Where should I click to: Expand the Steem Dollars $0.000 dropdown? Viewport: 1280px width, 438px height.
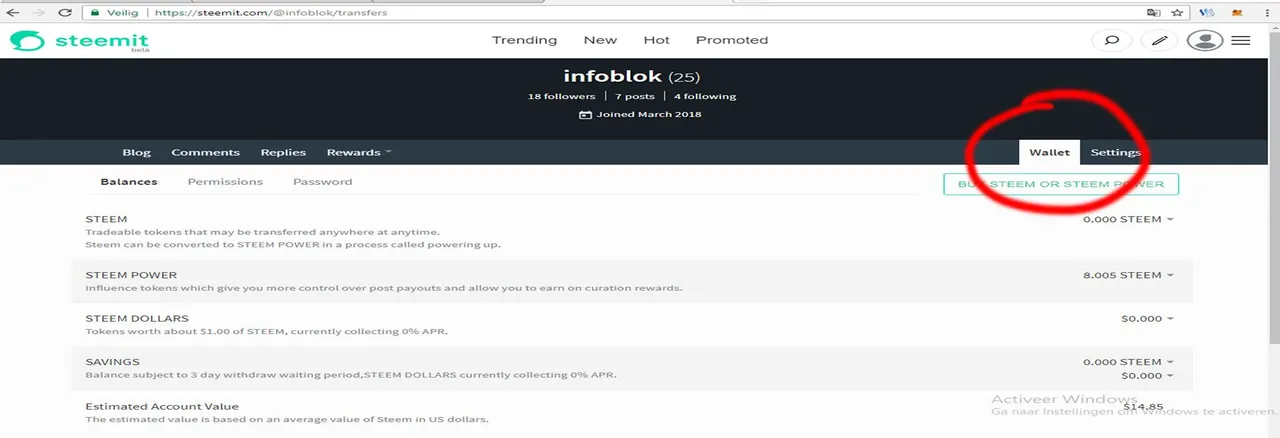tap(1147, 319)
